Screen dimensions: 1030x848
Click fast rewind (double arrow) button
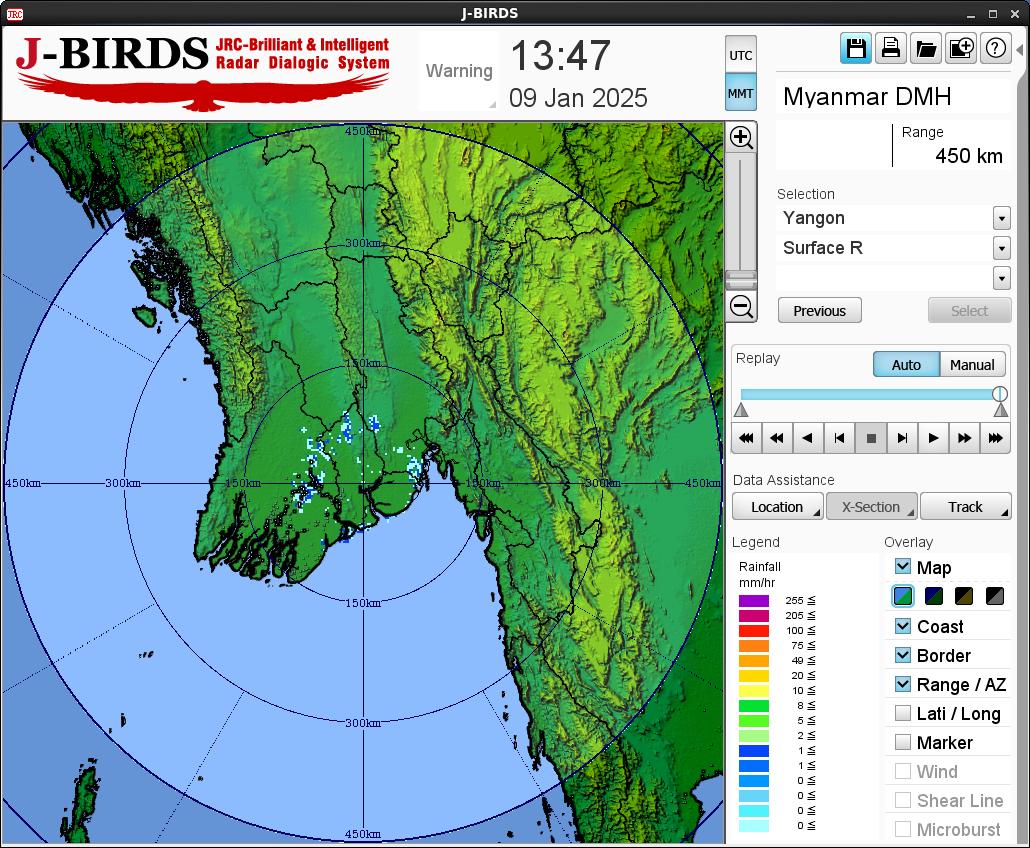coord(777,438)
